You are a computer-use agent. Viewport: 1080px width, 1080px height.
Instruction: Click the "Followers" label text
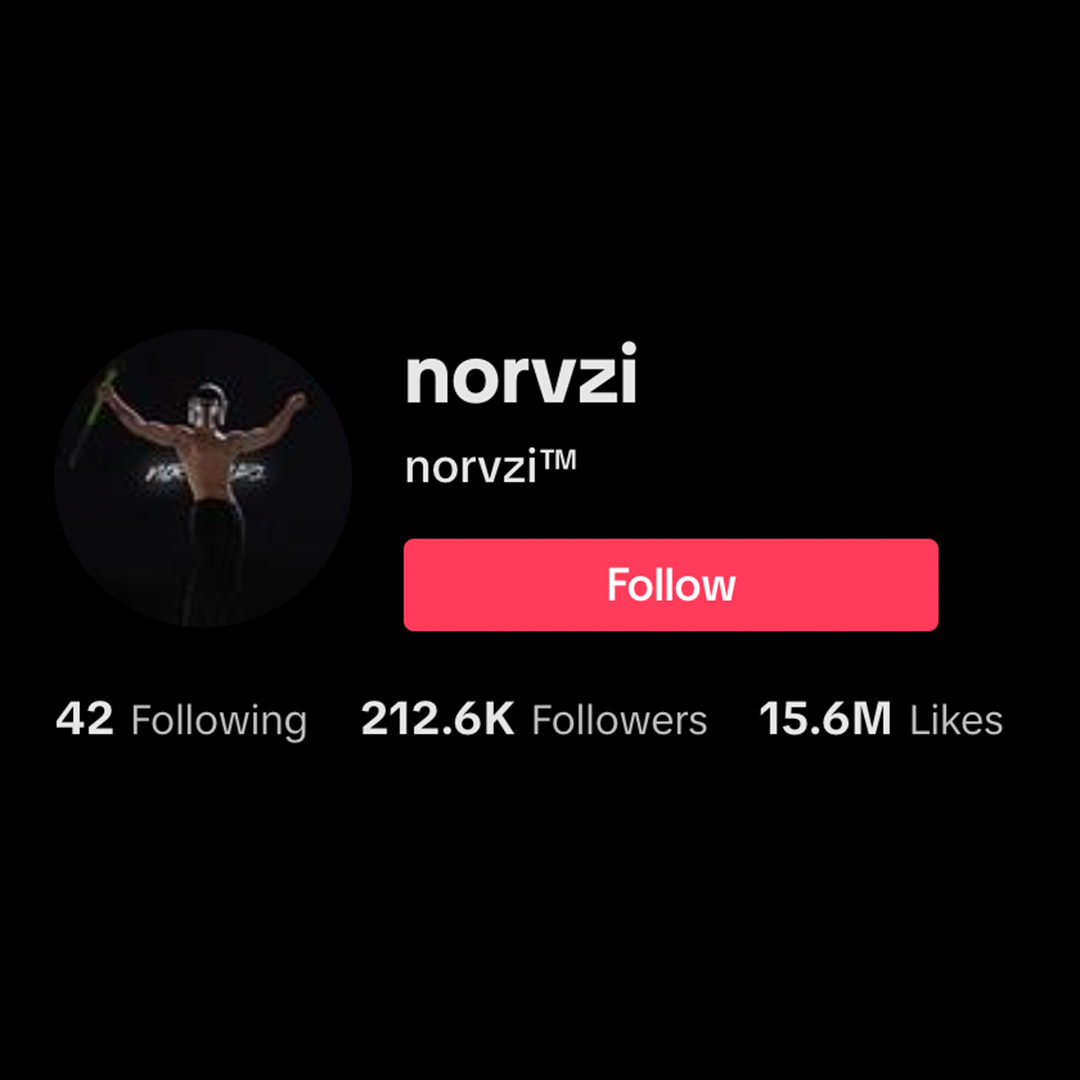point(619,720)
